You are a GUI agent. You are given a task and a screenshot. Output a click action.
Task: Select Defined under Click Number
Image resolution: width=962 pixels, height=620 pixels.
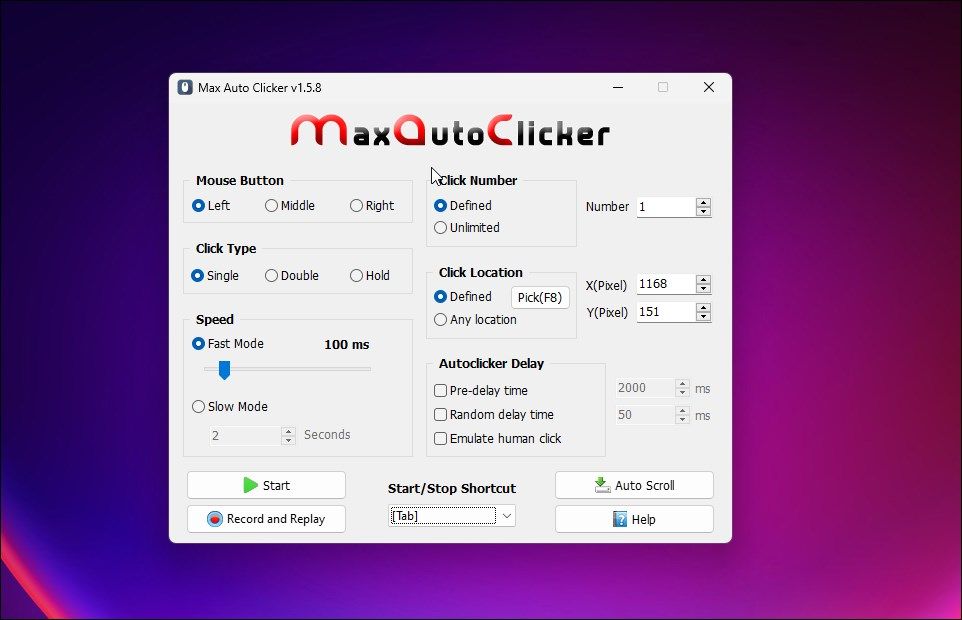click(x=463, y=205)
